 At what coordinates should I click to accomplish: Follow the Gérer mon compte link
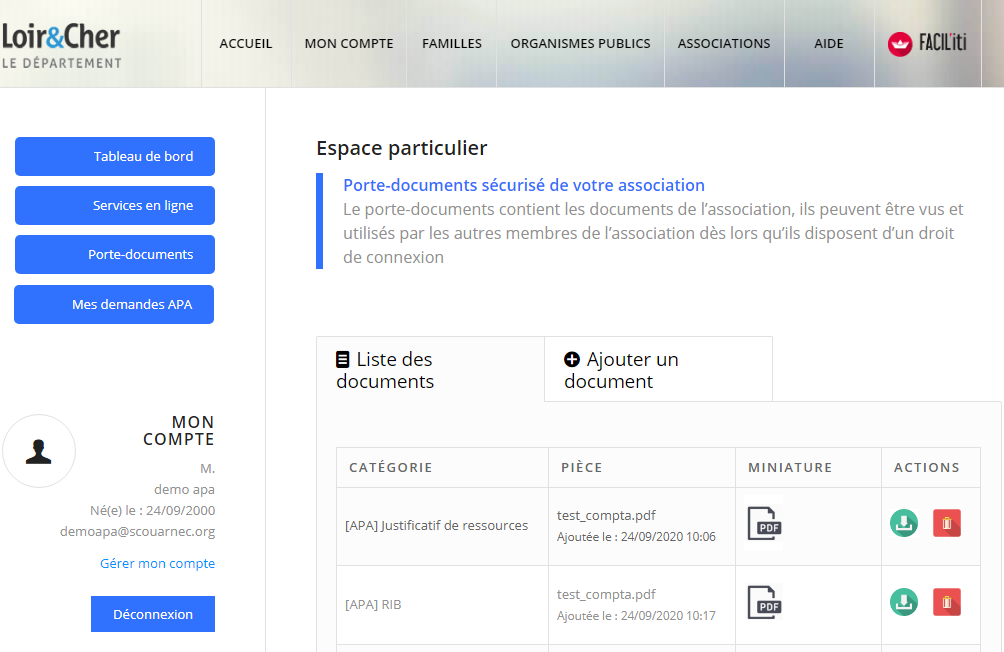[157, 564]
